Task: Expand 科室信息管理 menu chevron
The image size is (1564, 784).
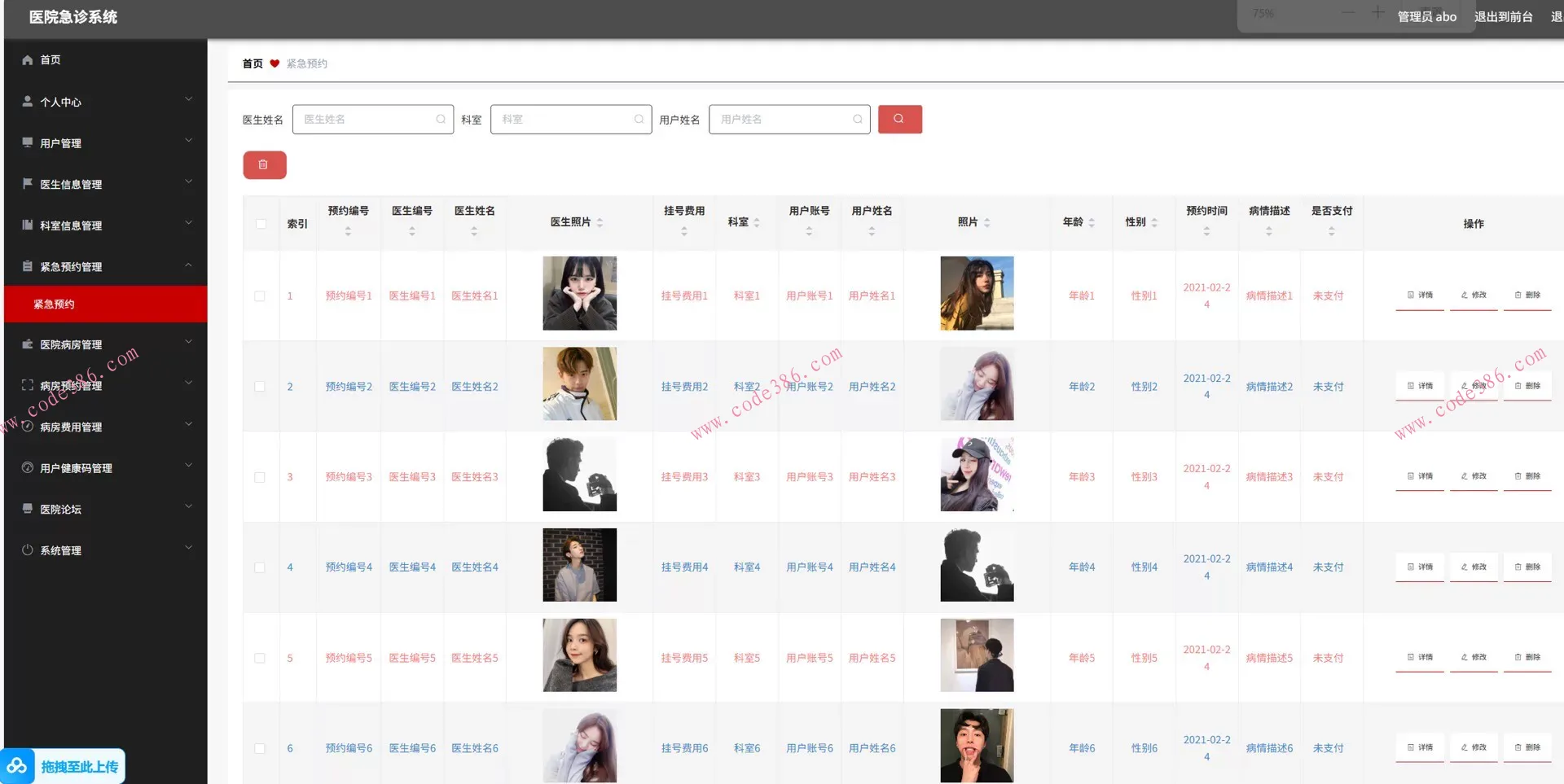Action: [189, 223]
